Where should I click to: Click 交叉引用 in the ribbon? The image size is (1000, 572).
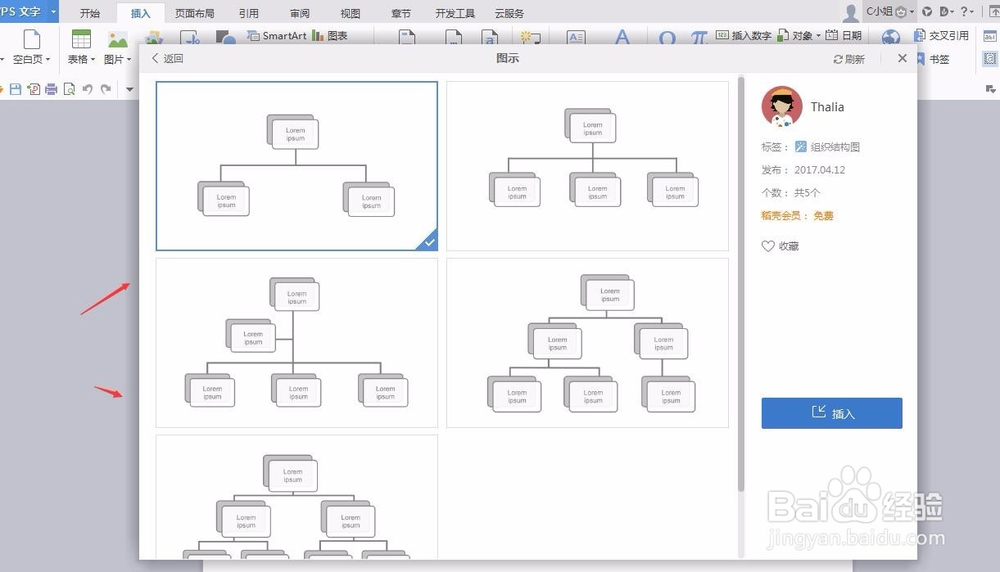tap(942, 36)
